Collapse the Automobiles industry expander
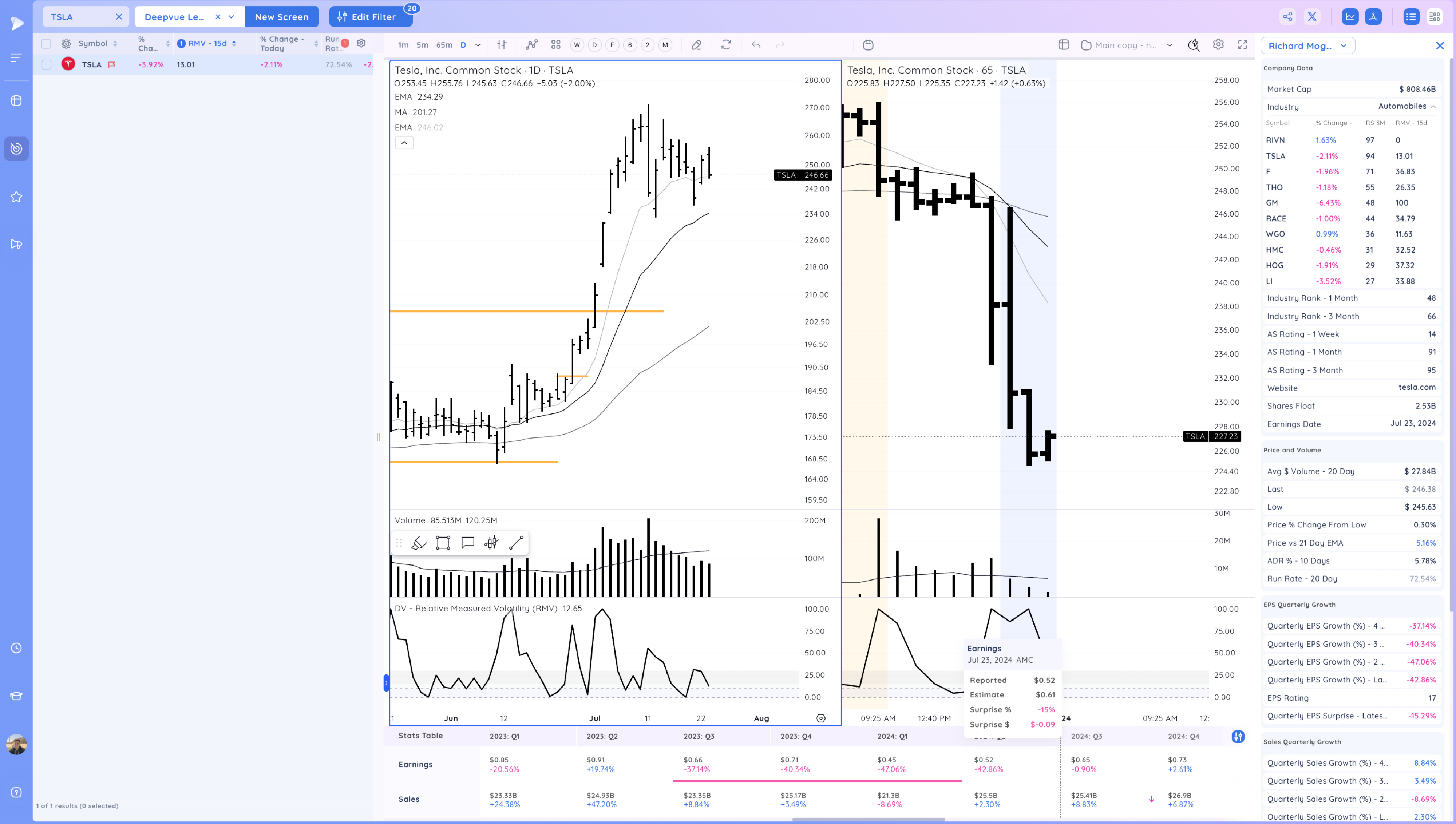 [1433, 106]
